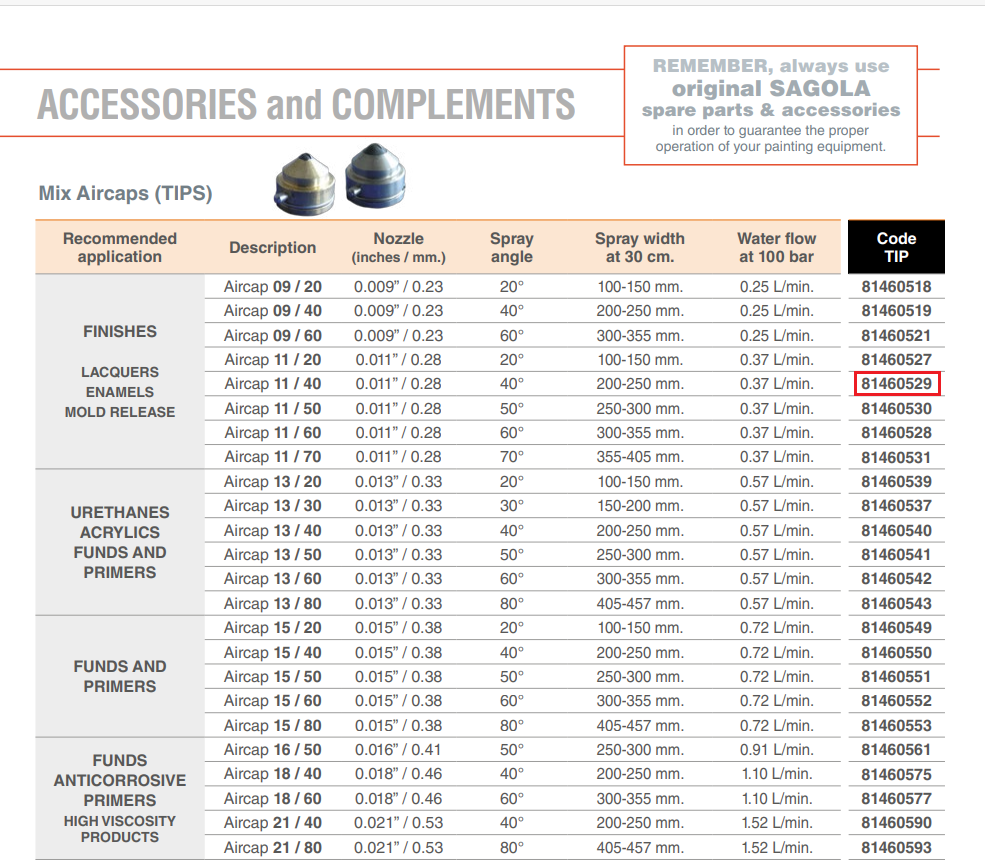Screen dimensions: 985x860
Task: Select the 'Aircap 15 / 60' description
Action: pos(273,700)
